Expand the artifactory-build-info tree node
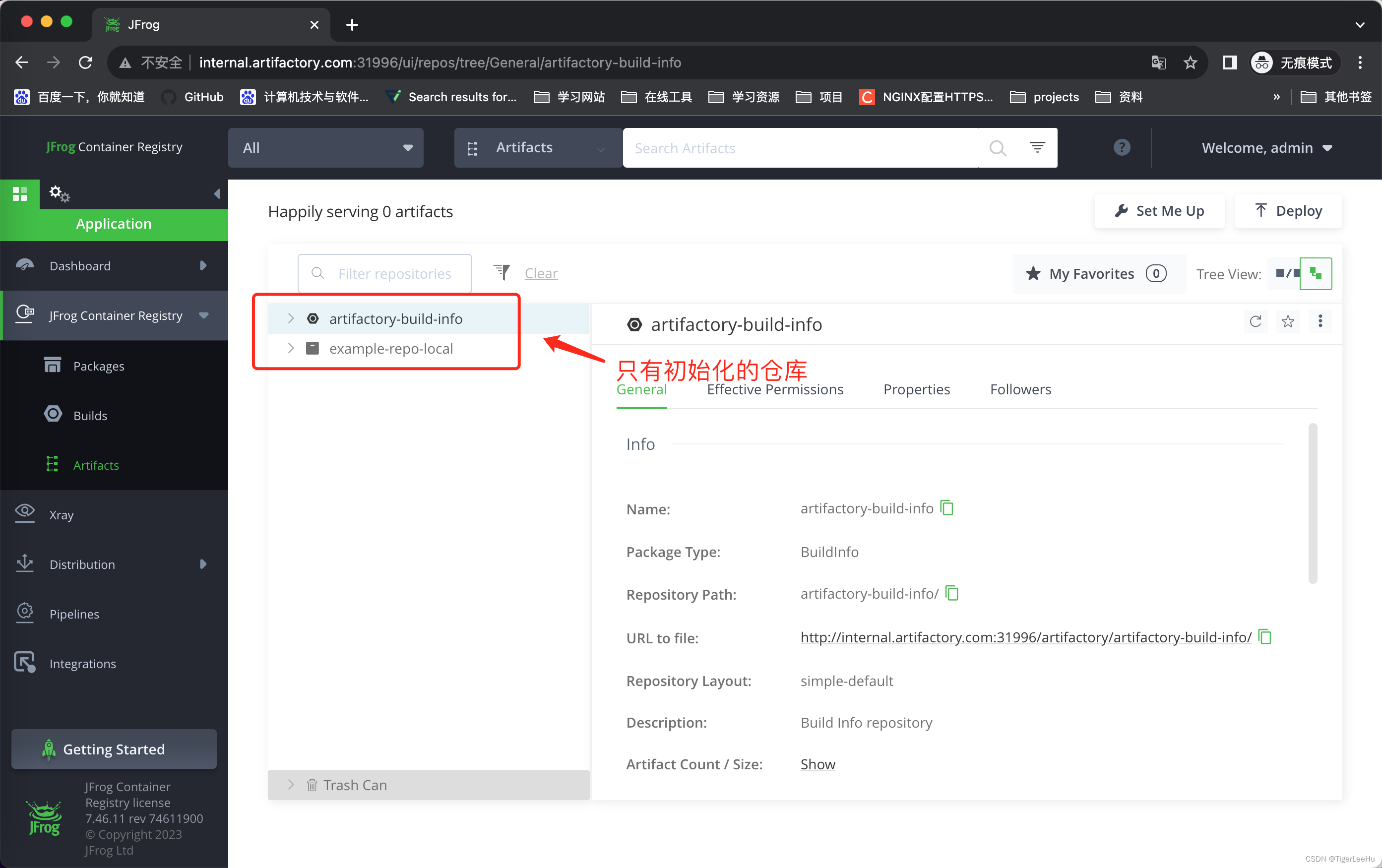Viewport: 1382px width, 868px height. (291, 318)
